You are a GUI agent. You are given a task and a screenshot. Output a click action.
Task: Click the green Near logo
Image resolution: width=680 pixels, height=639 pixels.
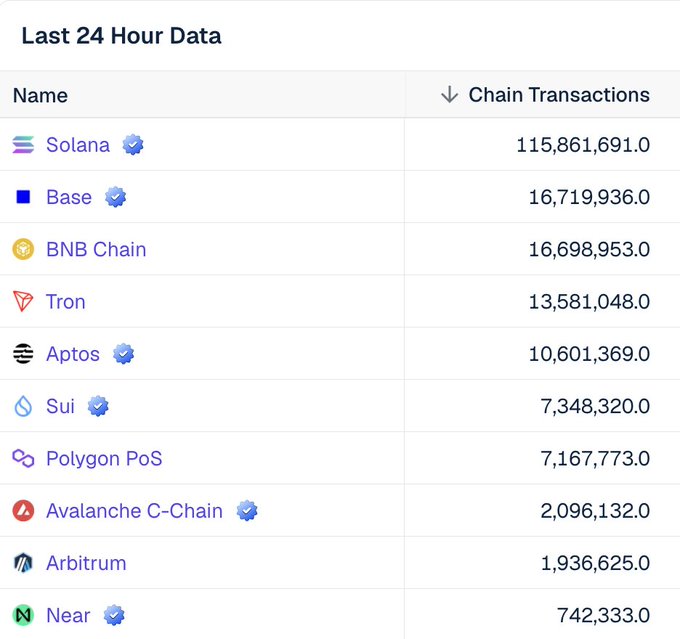pos(23,615)
